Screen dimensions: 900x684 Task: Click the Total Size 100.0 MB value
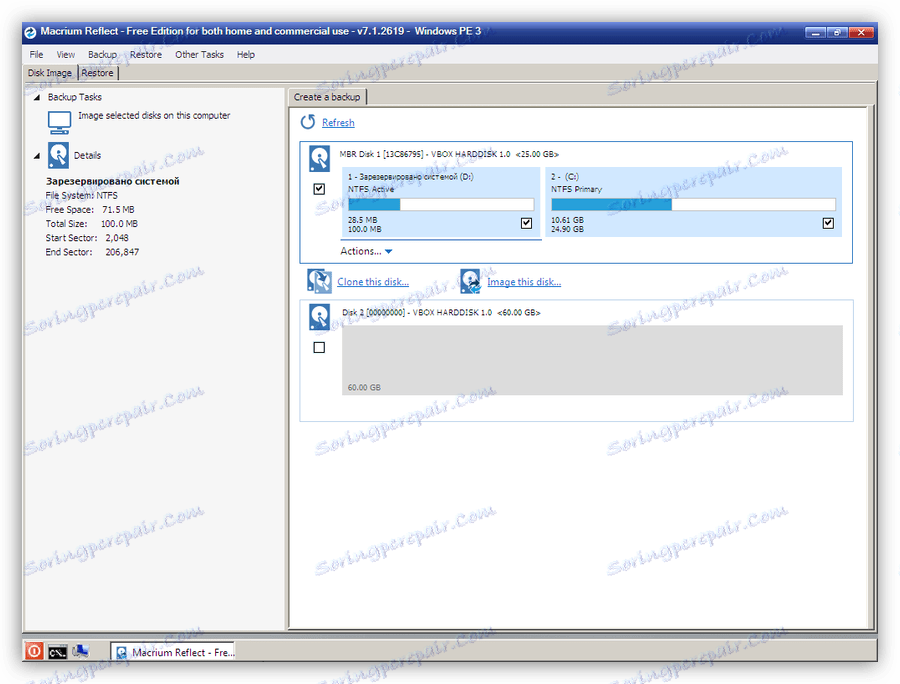[119, 224]
